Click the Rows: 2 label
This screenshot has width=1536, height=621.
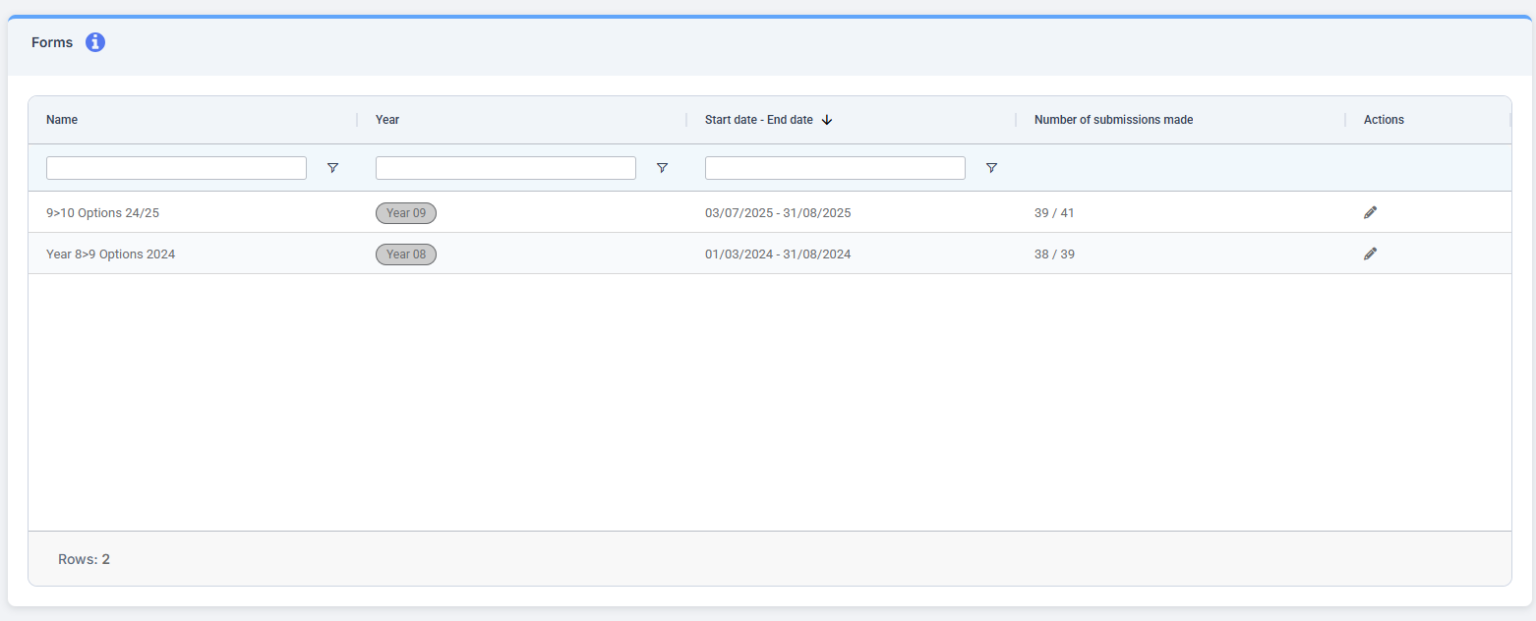(84, 559)
